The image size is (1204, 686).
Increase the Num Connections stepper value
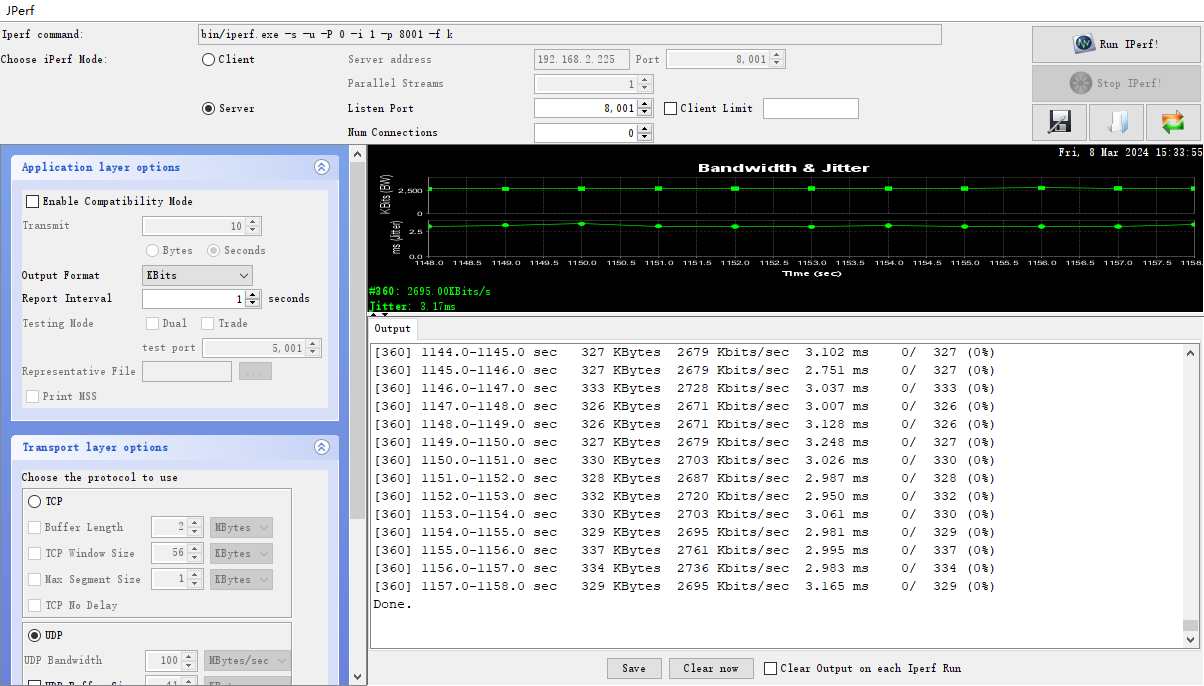pyautogui.click(x=645, y=128)
